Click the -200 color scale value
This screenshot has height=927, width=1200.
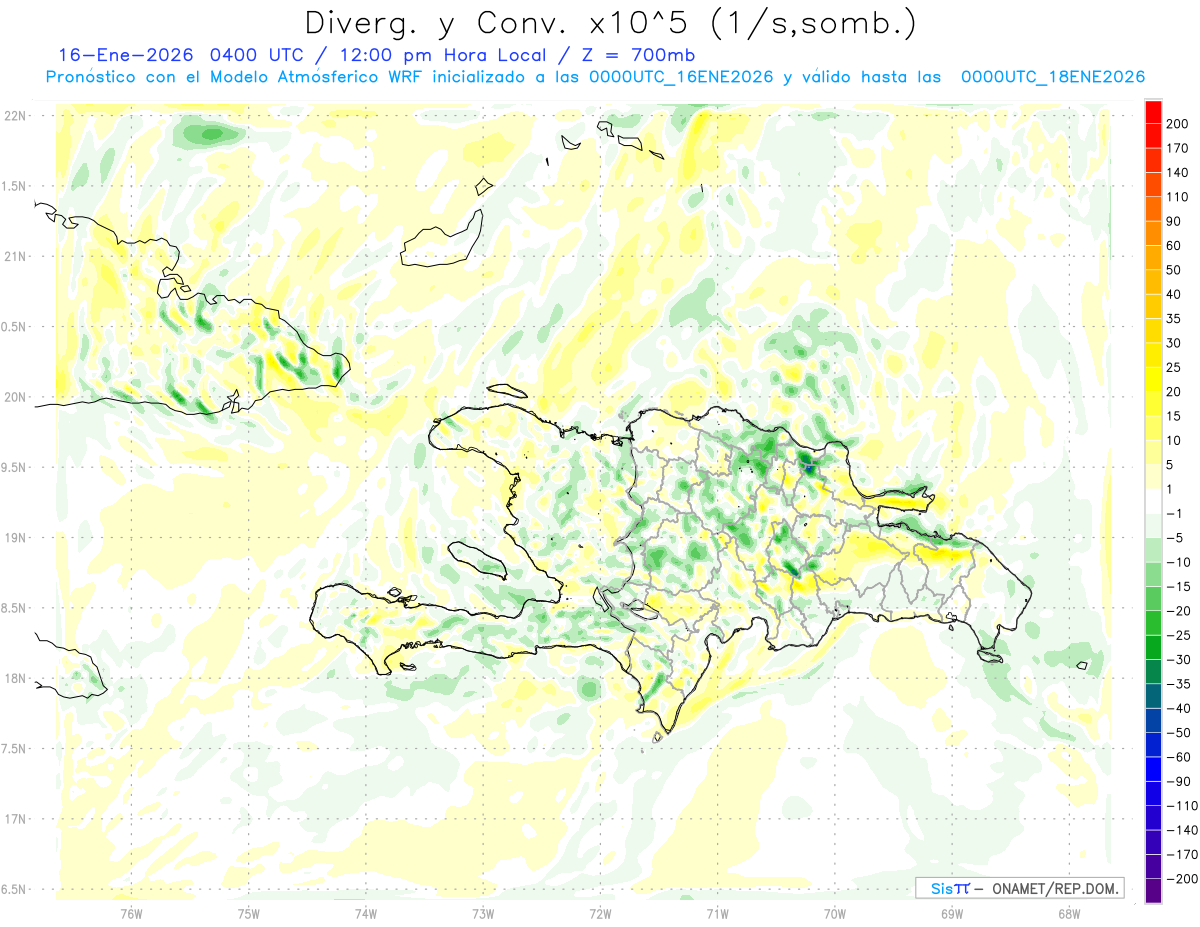coord(1184,878)
